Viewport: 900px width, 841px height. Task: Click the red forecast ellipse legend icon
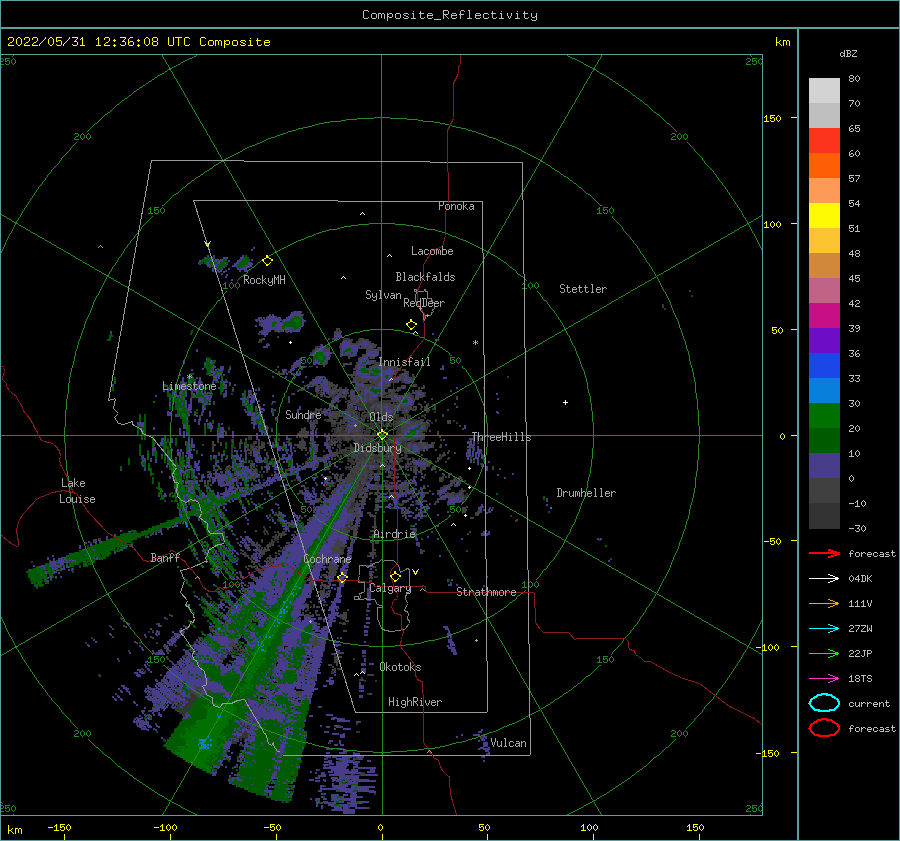(824, 728)
